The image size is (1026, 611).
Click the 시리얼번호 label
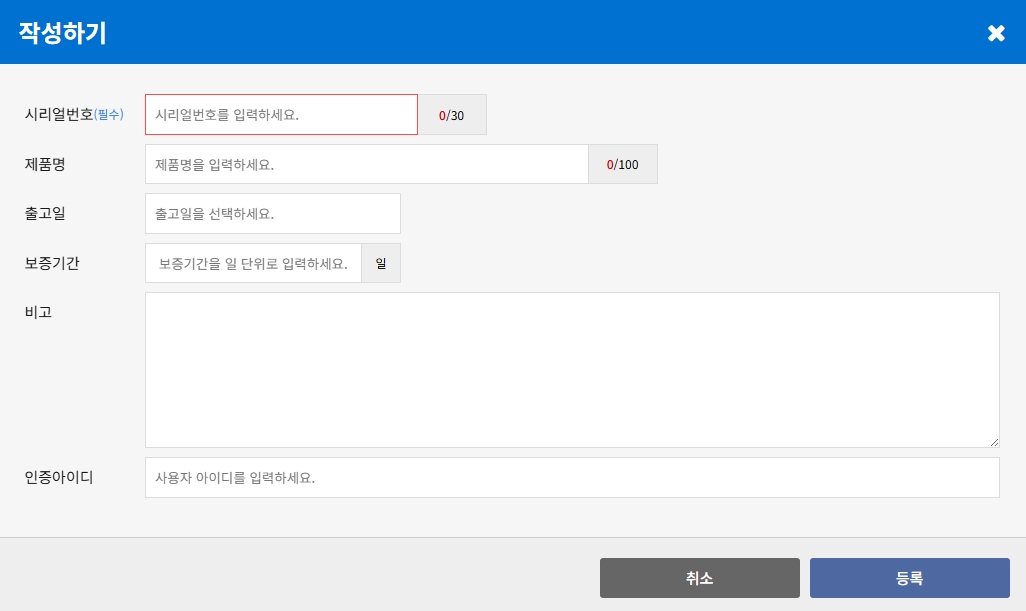coord(59,114)
